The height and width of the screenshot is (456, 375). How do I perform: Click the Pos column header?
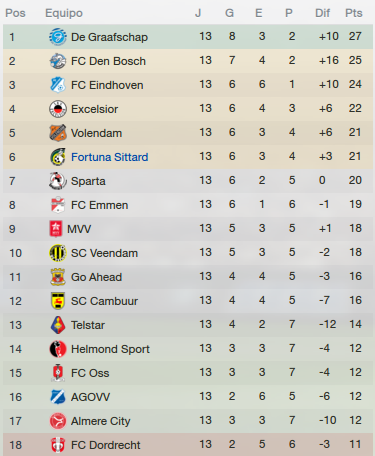point(15,13)
